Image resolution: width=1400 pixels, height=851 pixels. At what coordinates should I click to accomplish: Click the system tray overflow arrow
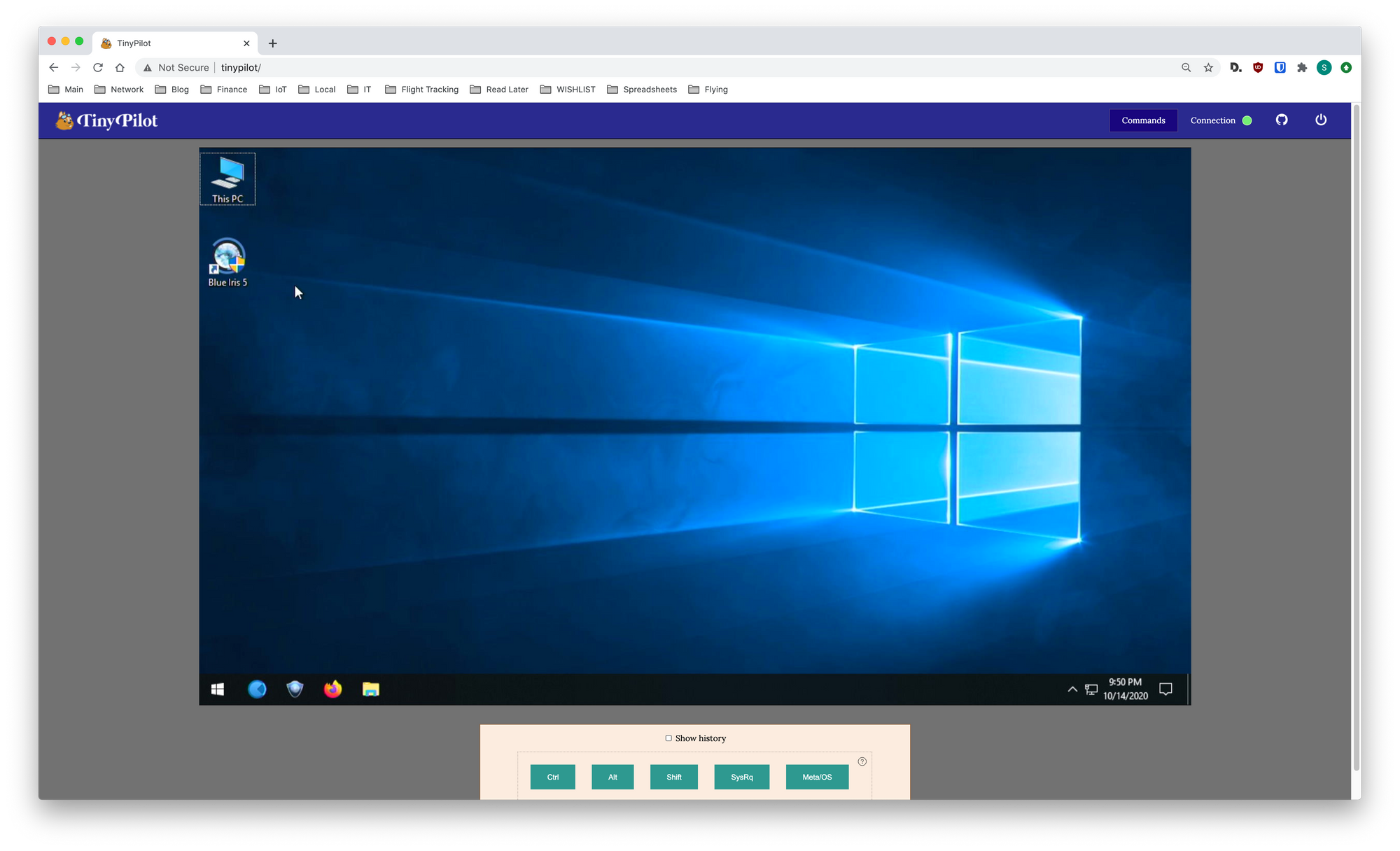point(1072,689)
